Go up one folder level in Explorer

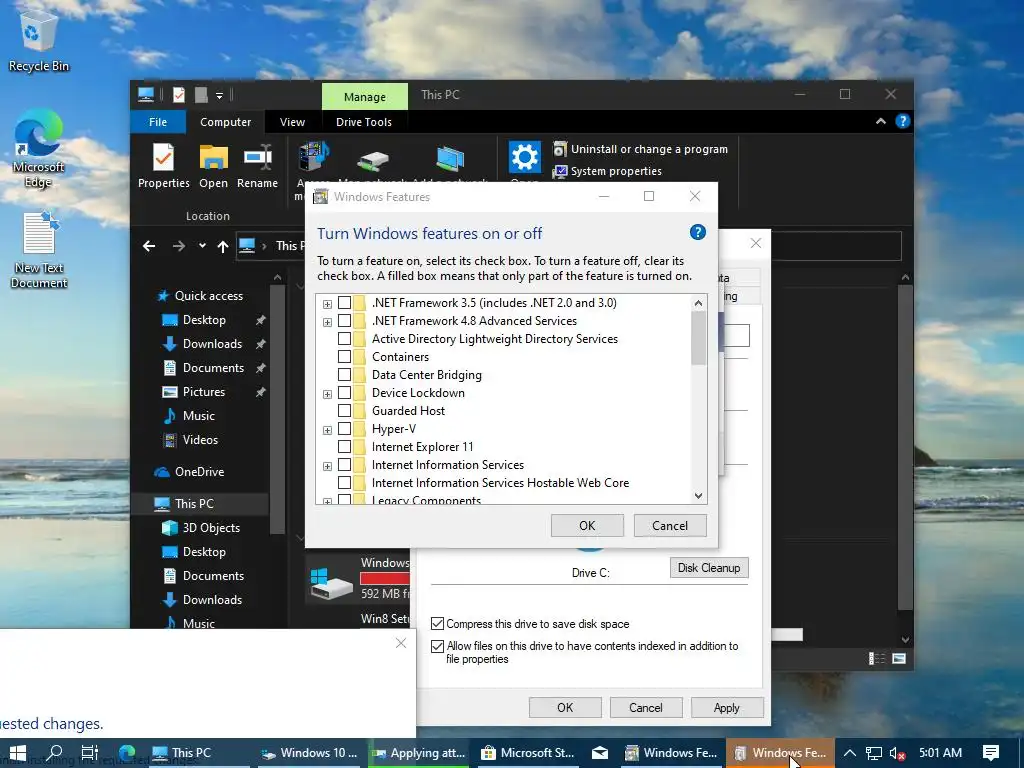click(x=223, y=246)
